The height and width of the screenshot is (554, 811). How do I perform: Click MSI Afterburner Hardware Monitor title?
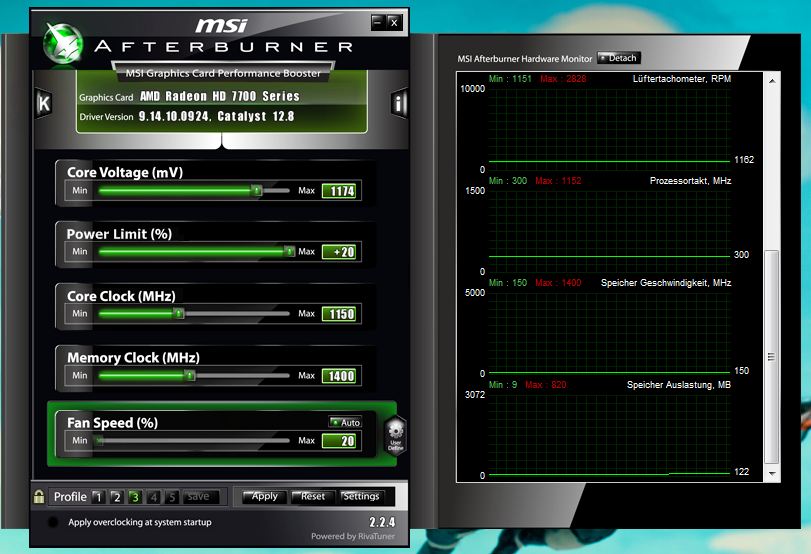524,59
